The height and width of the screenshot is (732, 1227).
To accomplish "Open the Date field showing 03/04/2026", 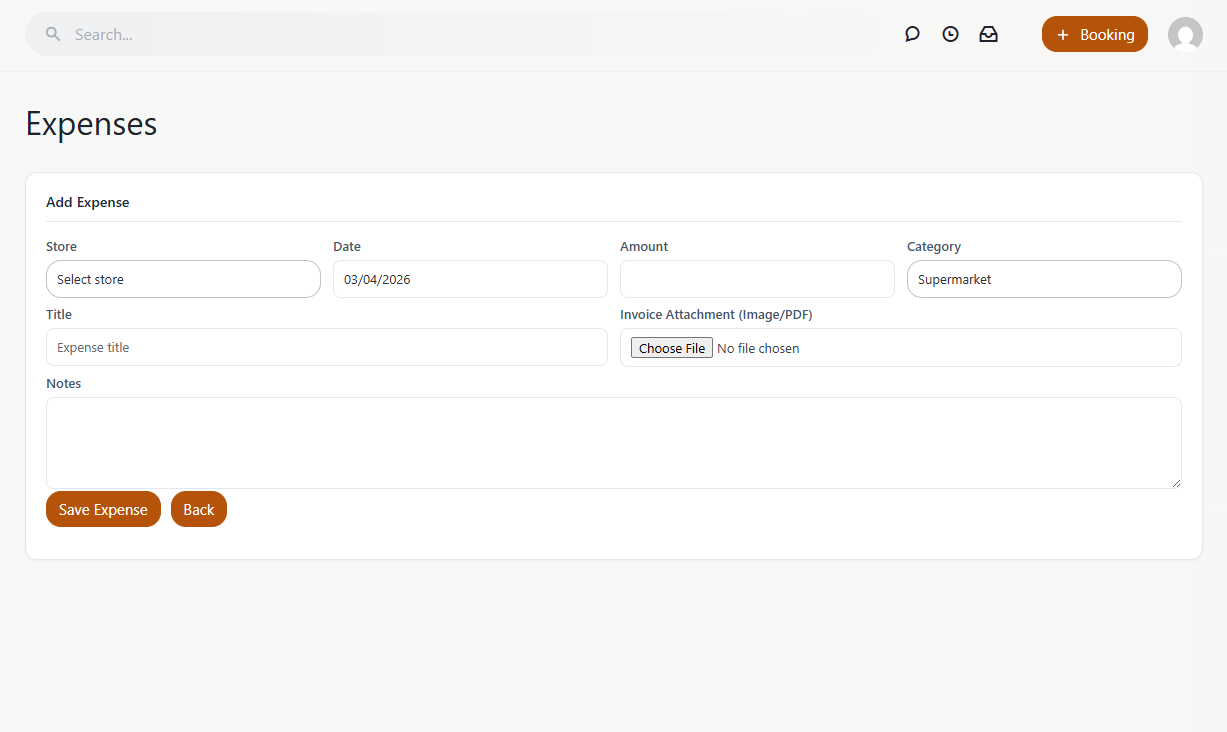I will point(470,279).
